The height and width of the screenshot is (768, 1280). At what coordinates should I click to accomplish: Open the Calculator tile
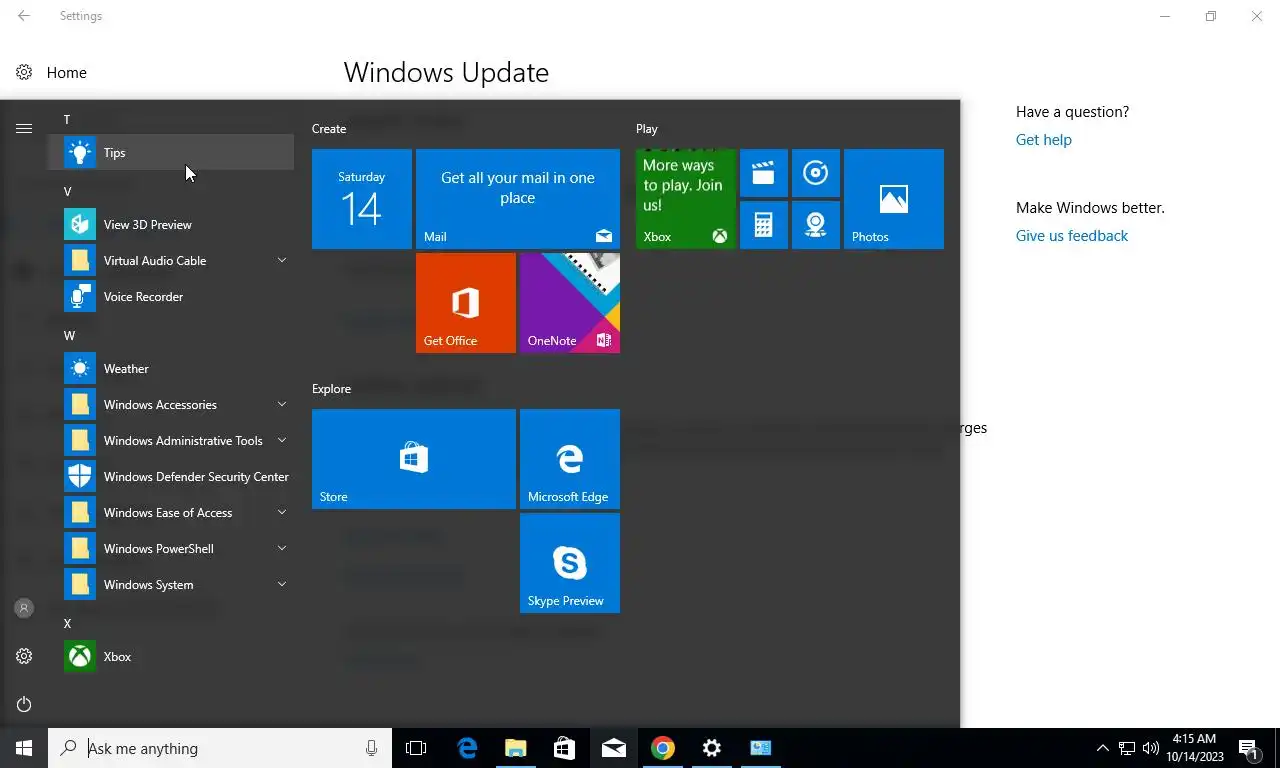coord(764,225)
